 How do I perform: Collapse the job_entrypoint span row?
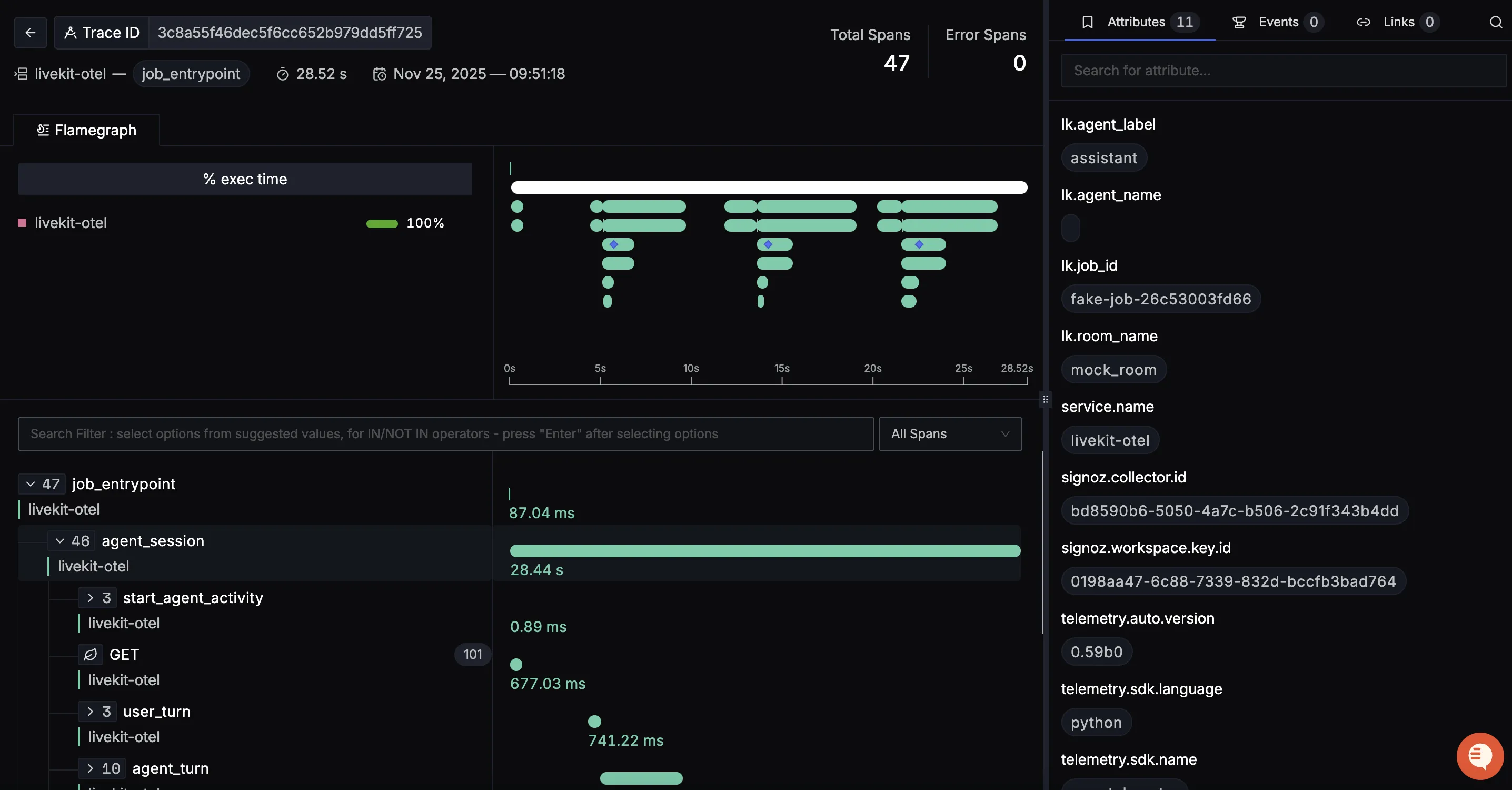tap(31, 484)
